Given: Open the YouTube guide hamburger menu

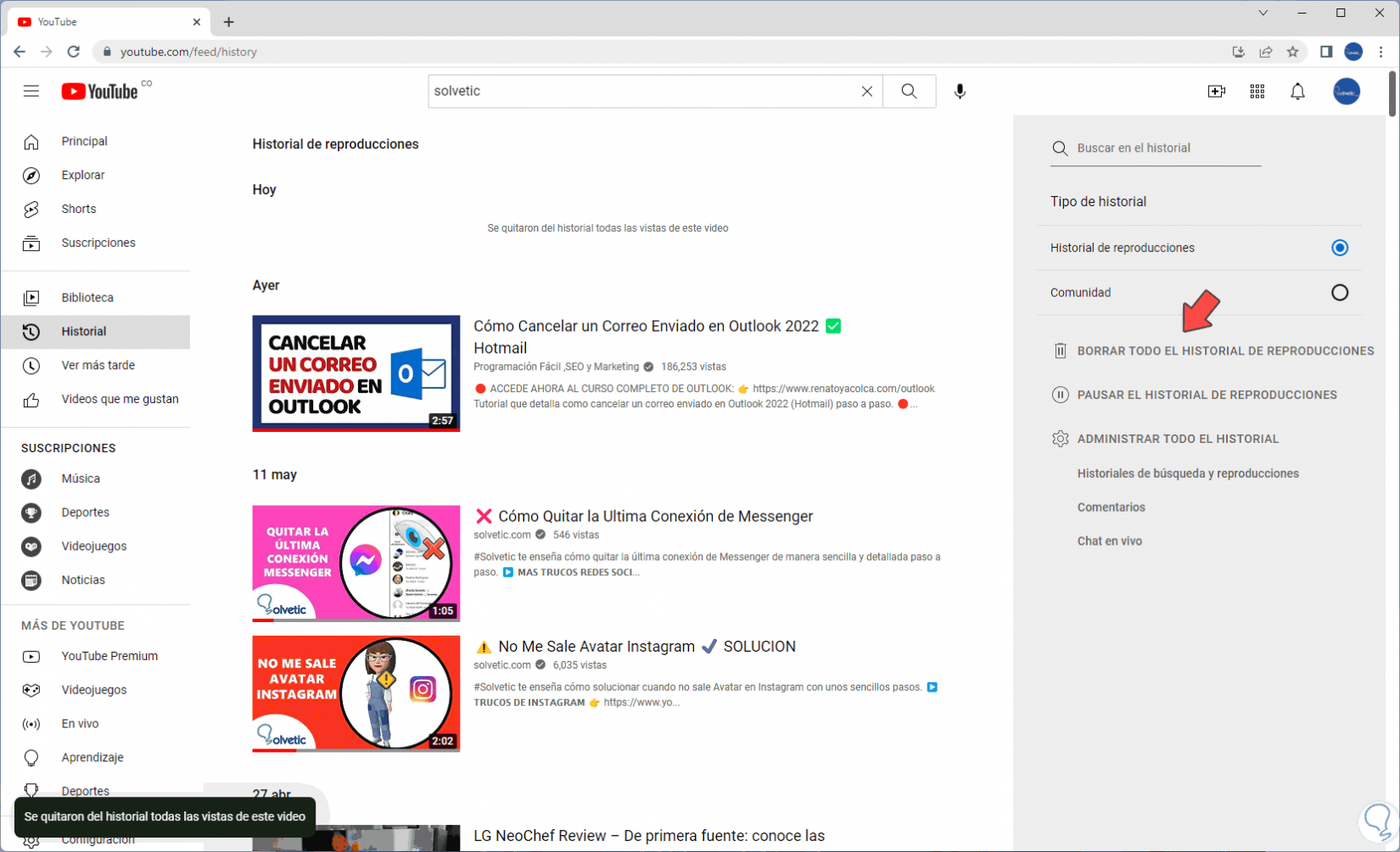Looking at the screenshot, I should pos(31,92).
